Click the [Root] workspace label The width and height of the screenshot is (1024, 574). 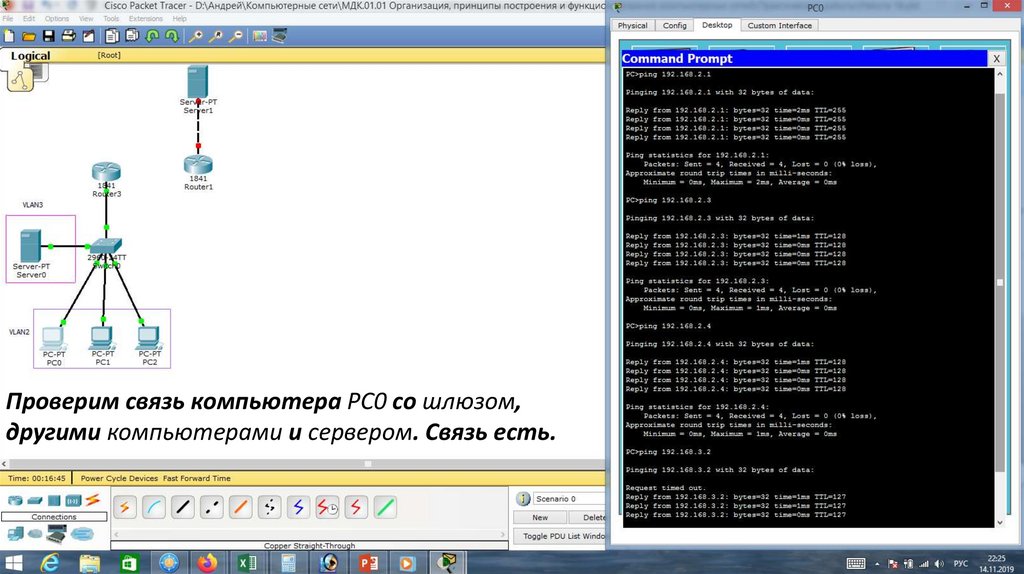tap(109, 56)
